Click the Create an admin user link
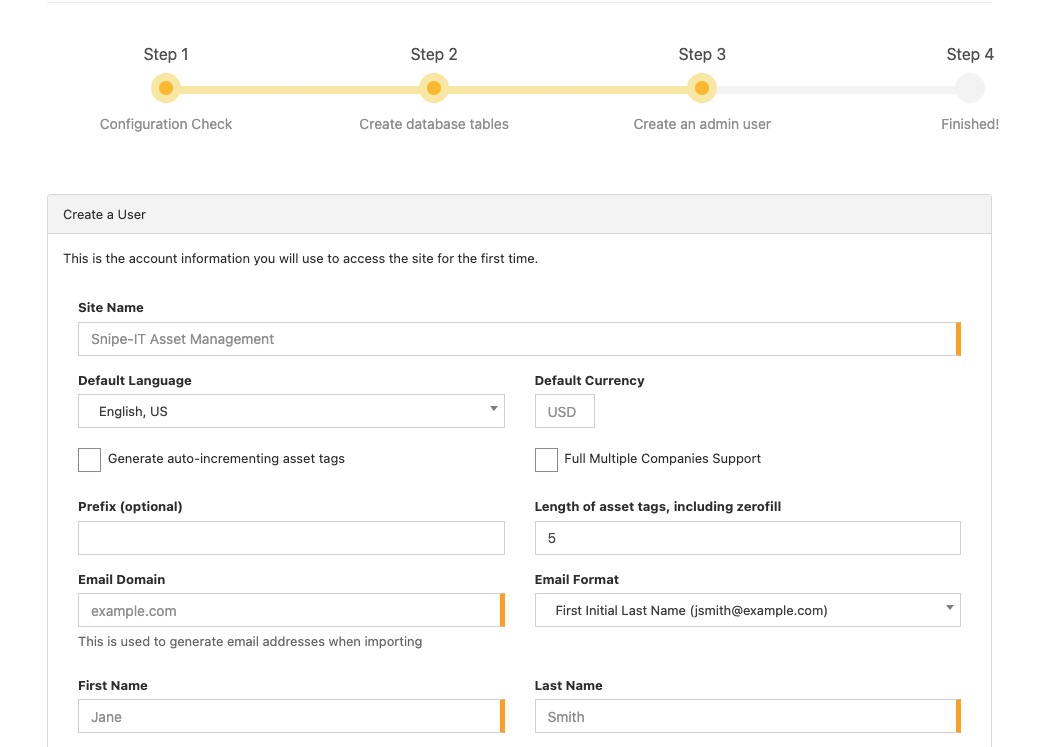 point(702,124)
